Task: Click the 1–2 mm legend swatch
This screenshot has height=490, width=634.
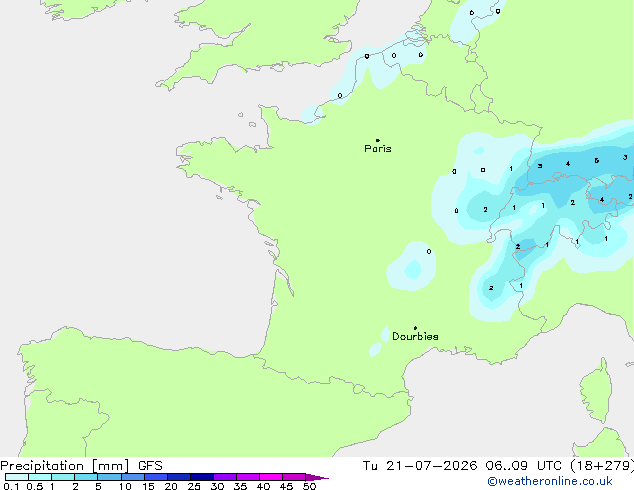Action: coord(63,477)
